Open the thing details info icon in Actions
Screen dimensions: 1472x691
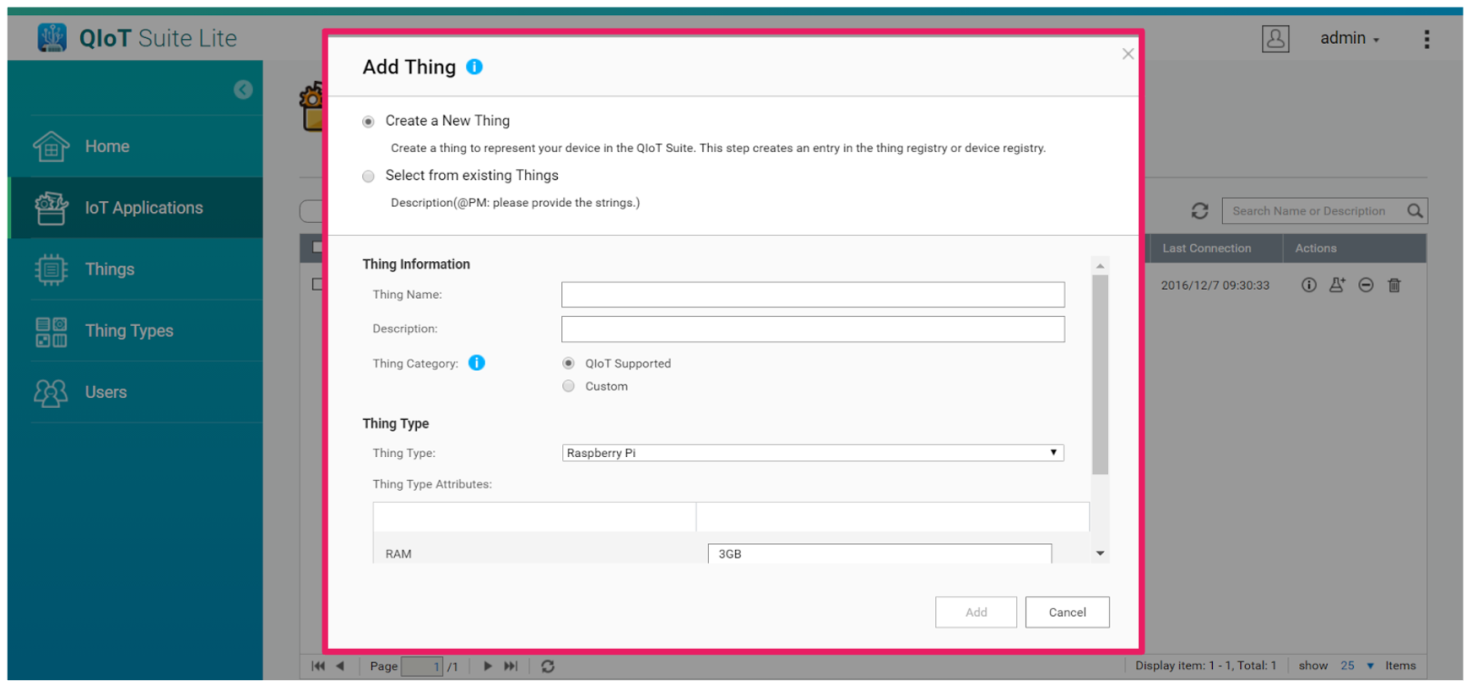[x=1309, y=285]
